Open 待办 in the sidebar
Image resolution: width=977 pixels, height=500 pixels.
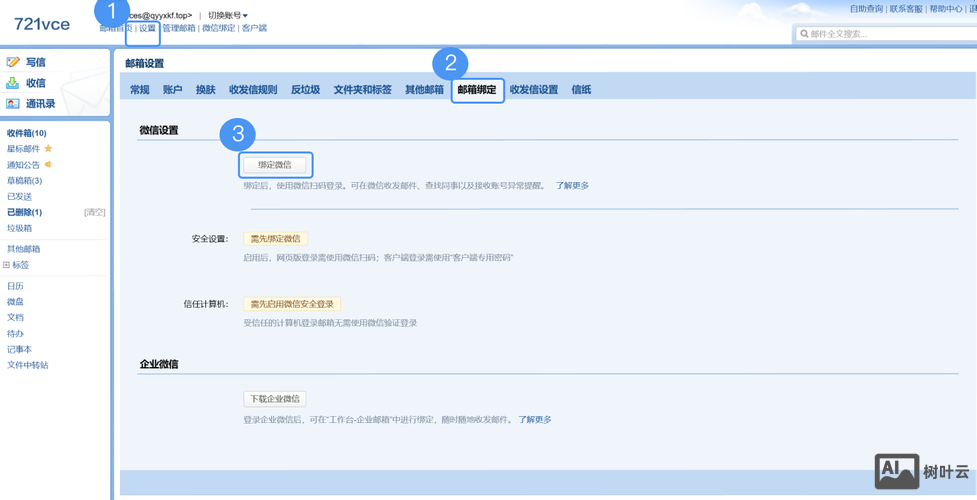click(x=15, y=334)
